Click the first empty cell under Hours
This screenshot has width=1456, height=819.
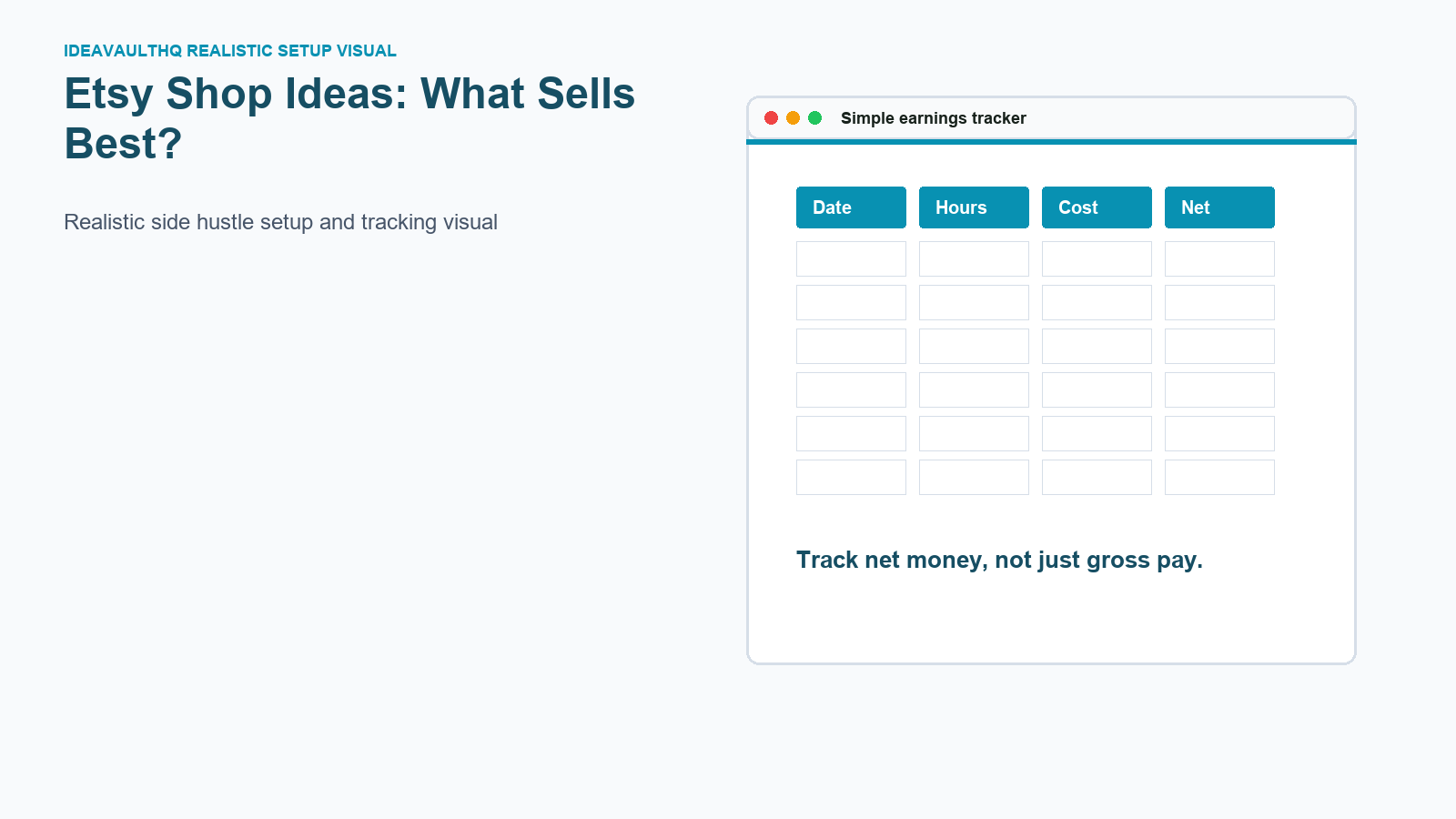974,258
